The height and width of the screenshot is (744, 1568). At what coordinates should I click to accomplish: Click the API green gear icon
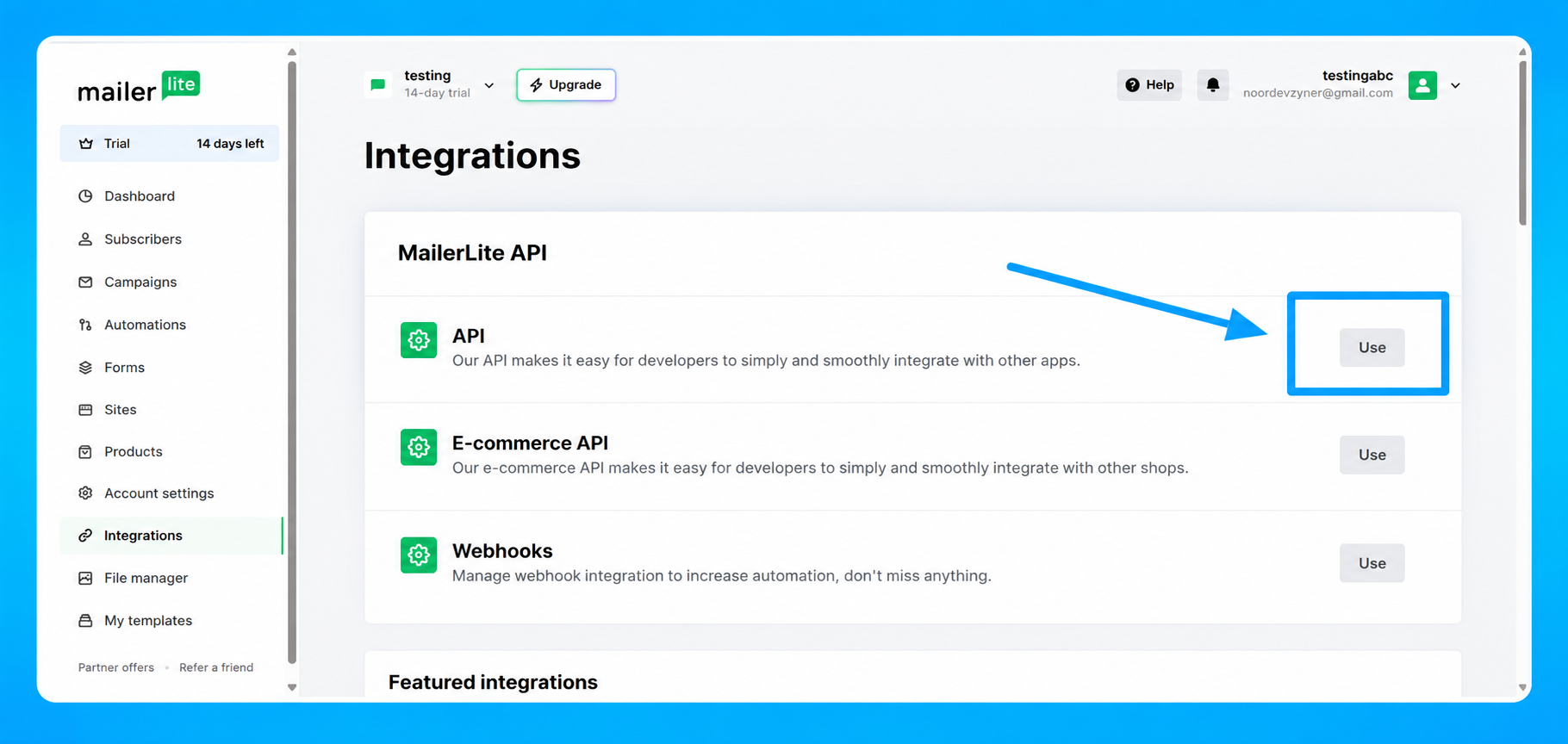point(419,340)
